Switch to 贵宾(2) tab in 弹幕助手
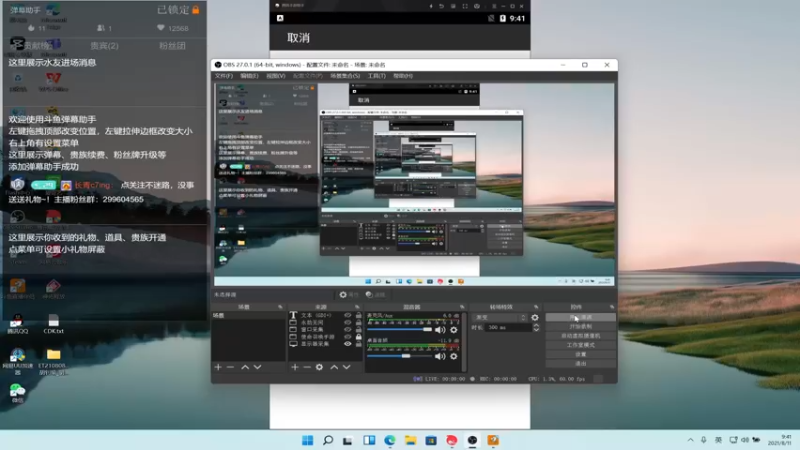Screen dimensions: 800x450 point(104,46)
